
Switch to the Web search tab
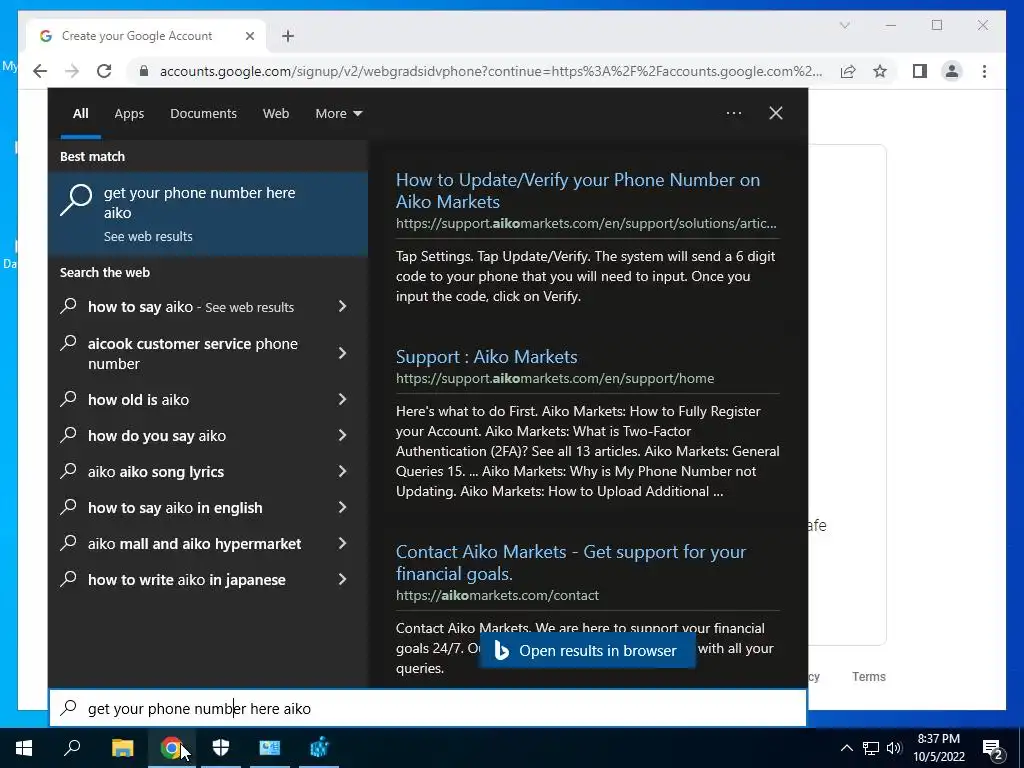coord(276,114)
